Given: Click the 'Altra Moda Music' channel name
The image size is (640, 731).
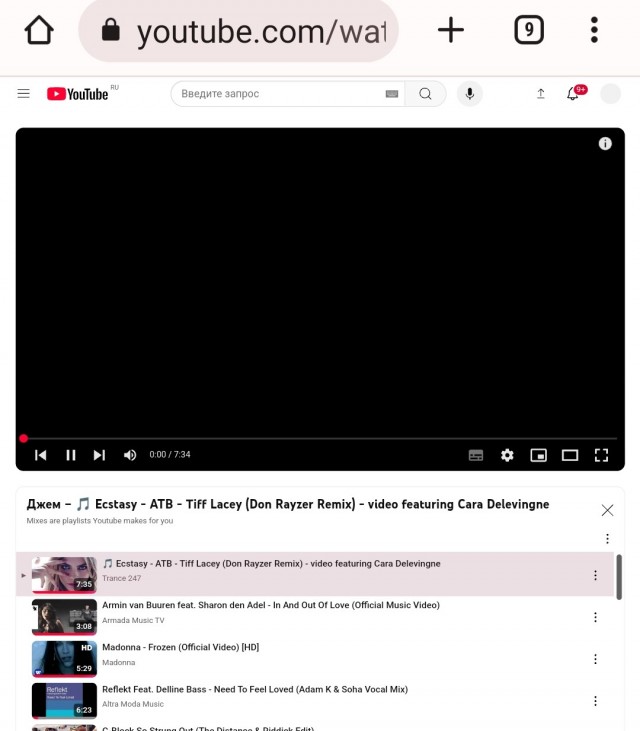Looking at the screenshot, I should [133, 704].
